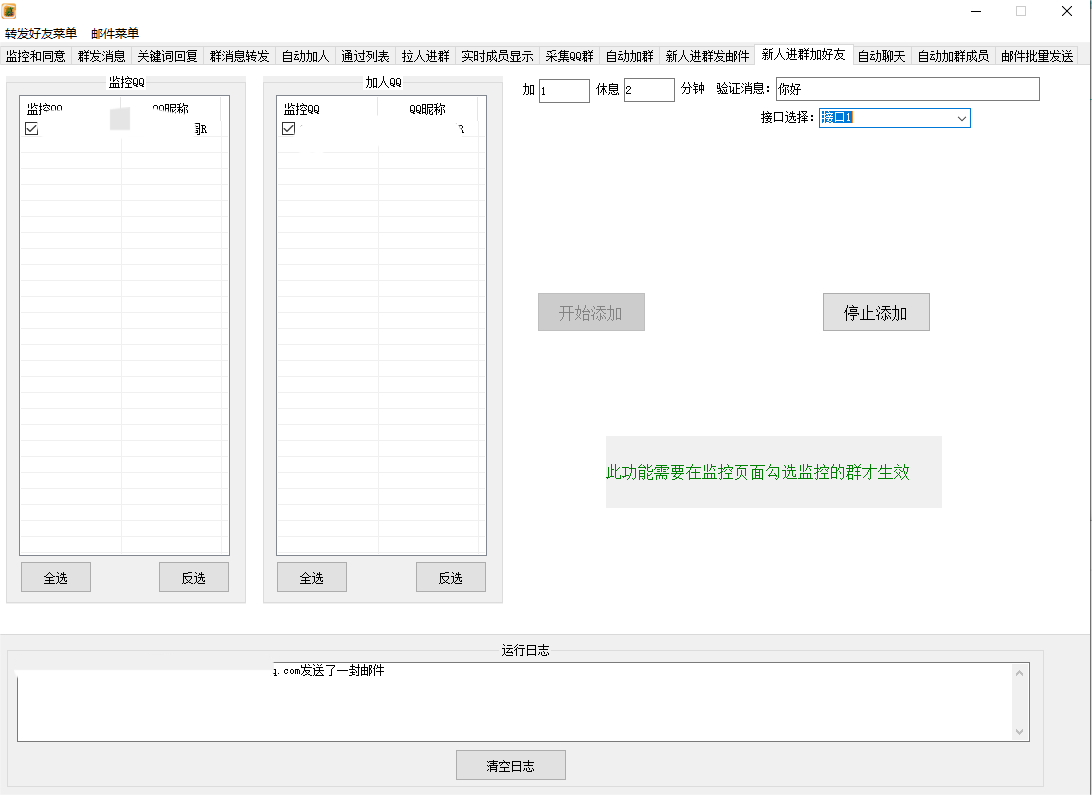Go to the 自动聊天 tab
This screenshot has width=1092, height=795.
(x=881, y=56)
